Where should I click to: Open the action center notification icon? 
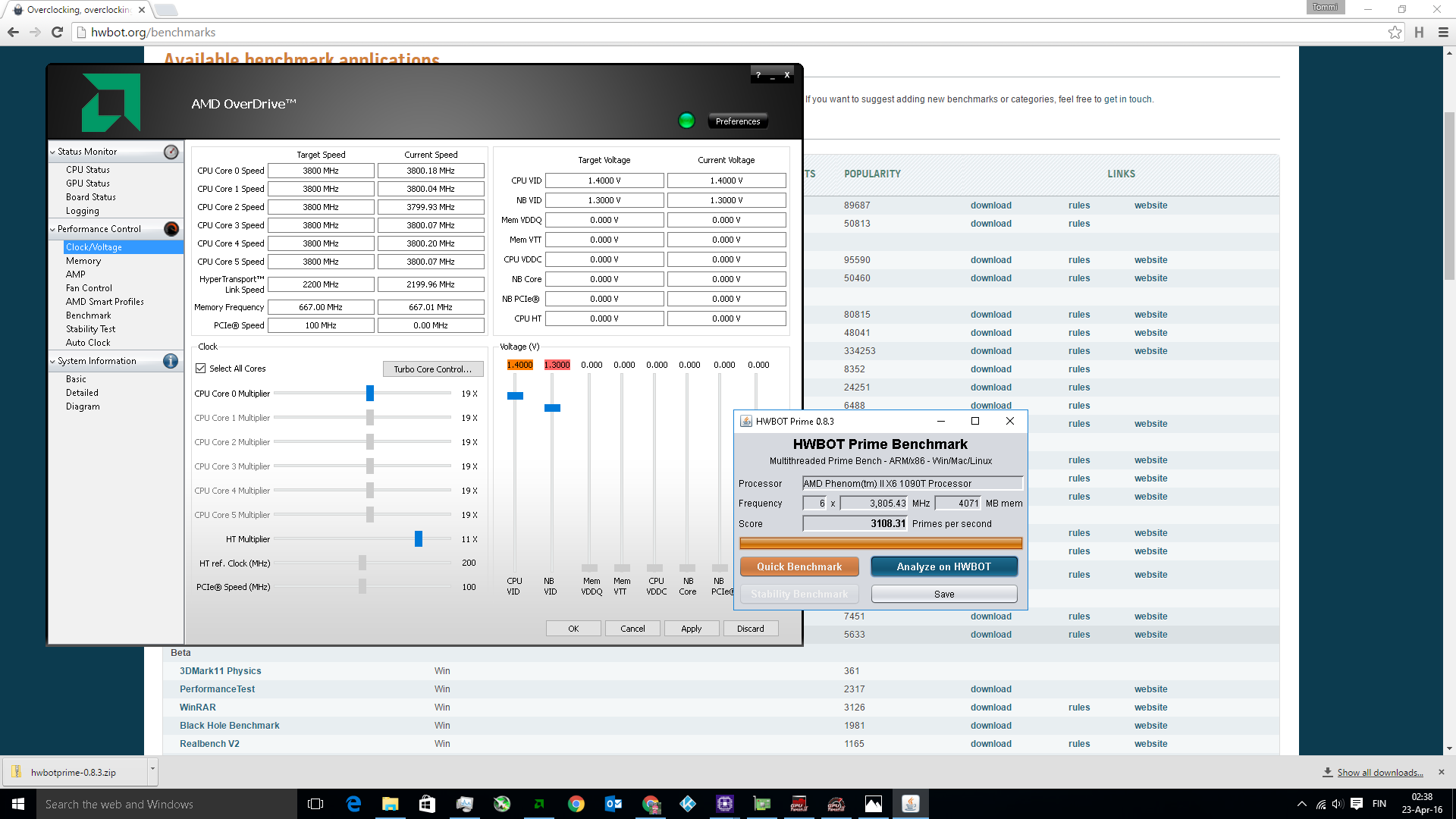(1357, 804)
